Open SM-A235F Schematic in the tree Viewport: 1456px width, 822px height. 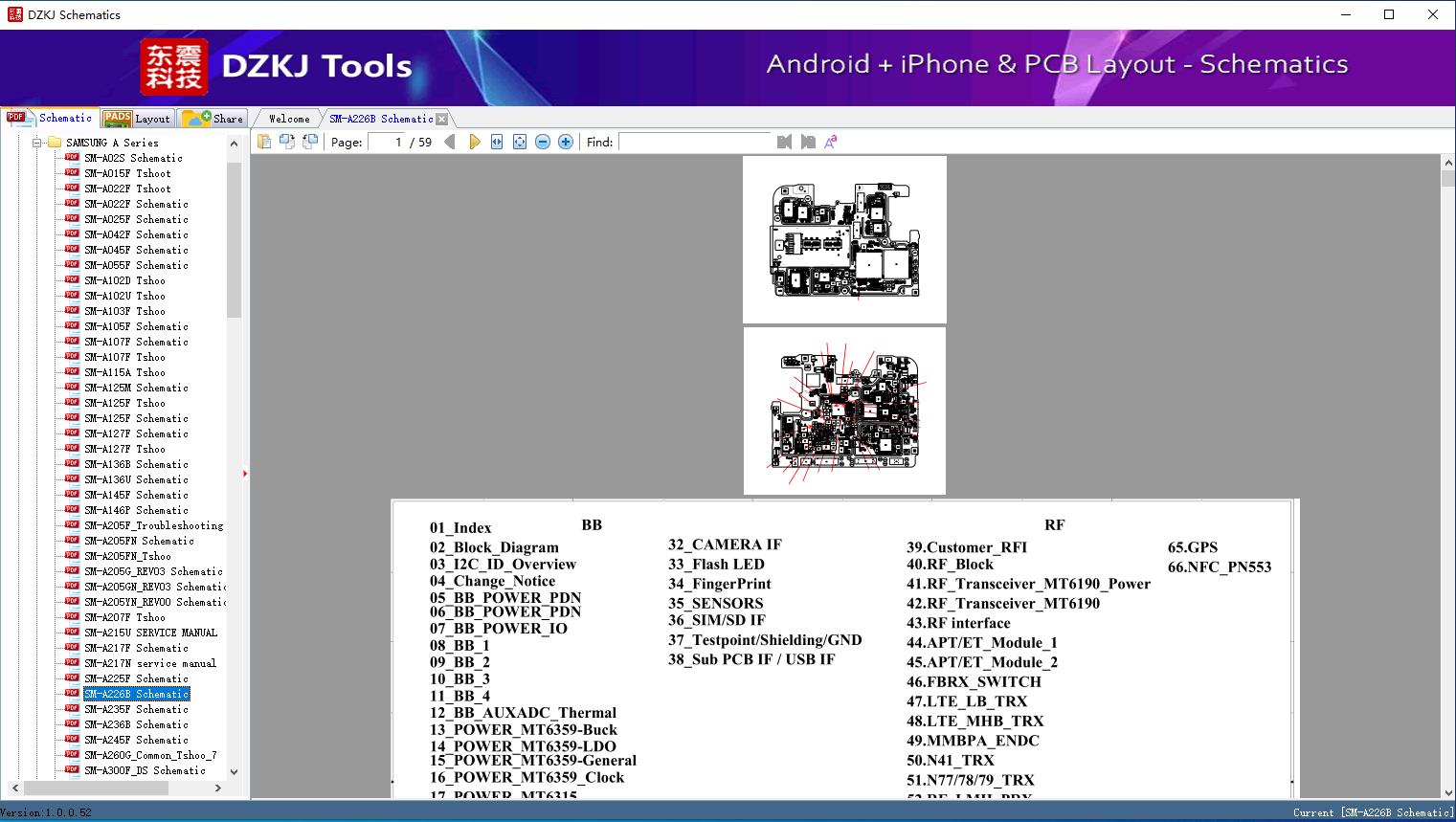click(x=136, y=709)
